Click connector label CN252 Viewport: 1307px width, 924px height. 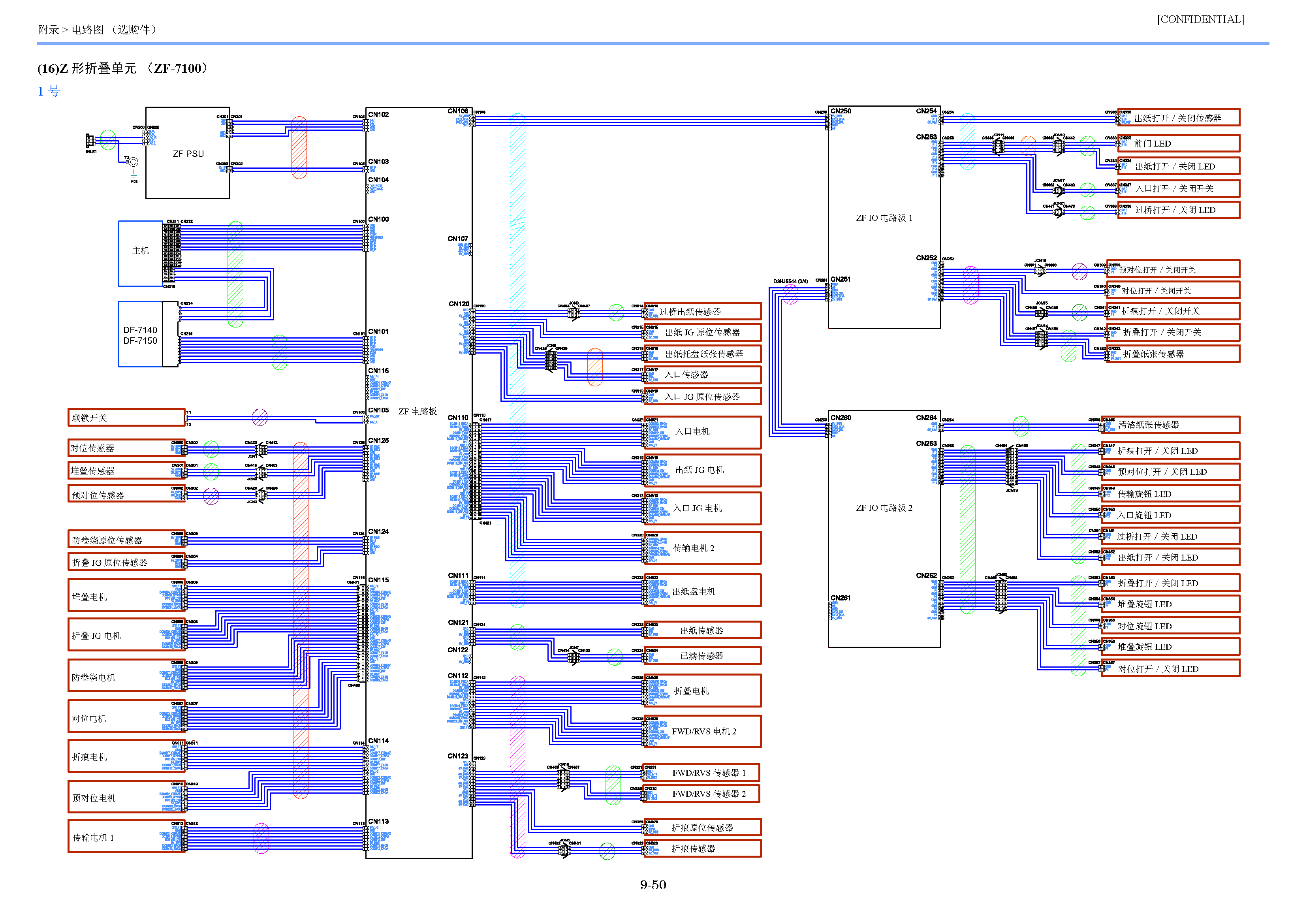pyautogui.click(x=926, y=258)
